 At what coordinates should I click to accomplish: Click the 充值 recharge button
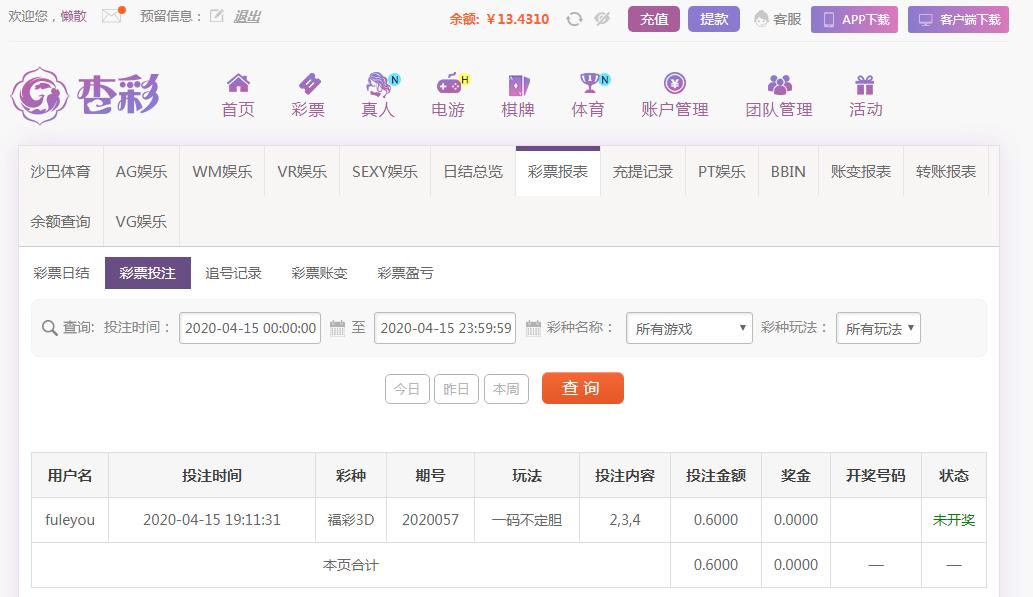pyautogui.click(x=654, y=19)
